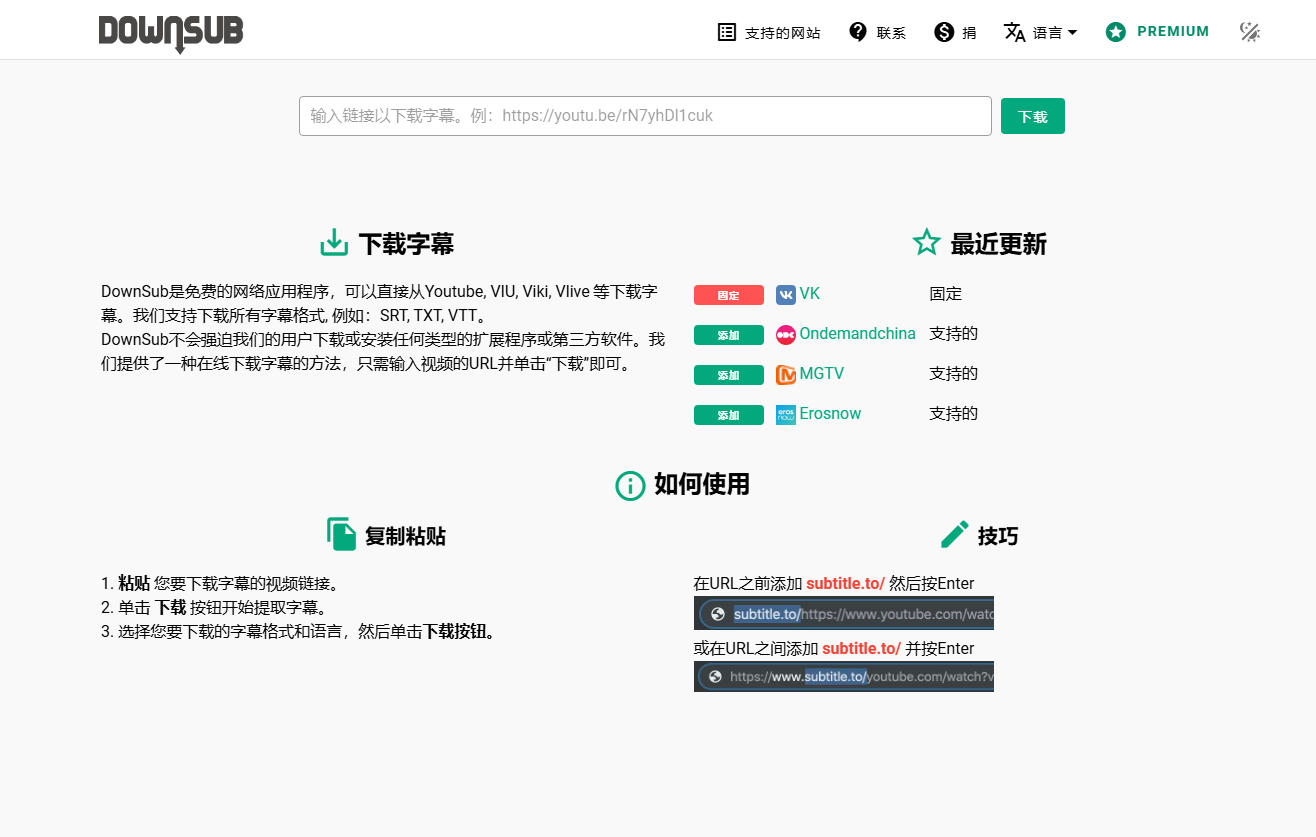Click the www.subtitle.to/ URL example image
The height and width of the screenshot is (837, 1316).
click(x=844, y=676)
